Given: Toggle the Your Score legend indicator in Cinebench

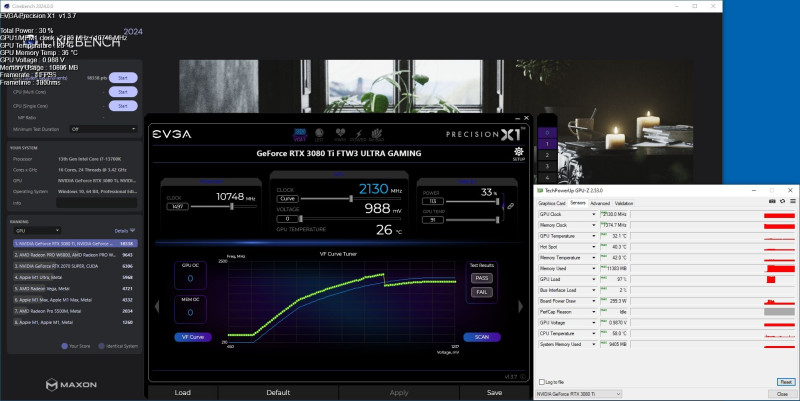Looking at the screenshot, I should (64, 346).
